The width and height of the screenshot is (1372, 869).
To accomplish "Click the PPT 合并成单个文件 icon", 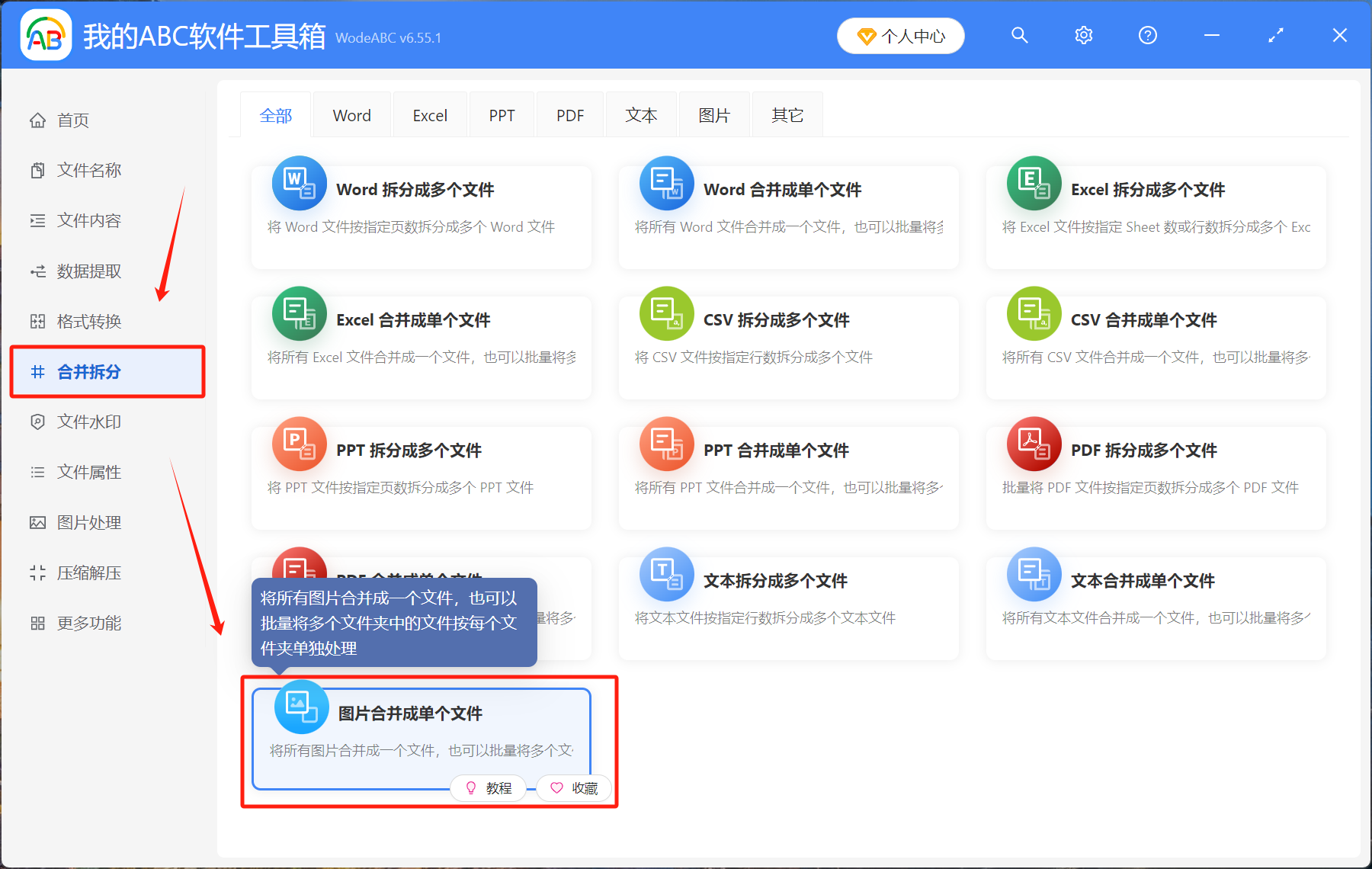I will click(666, 444).
